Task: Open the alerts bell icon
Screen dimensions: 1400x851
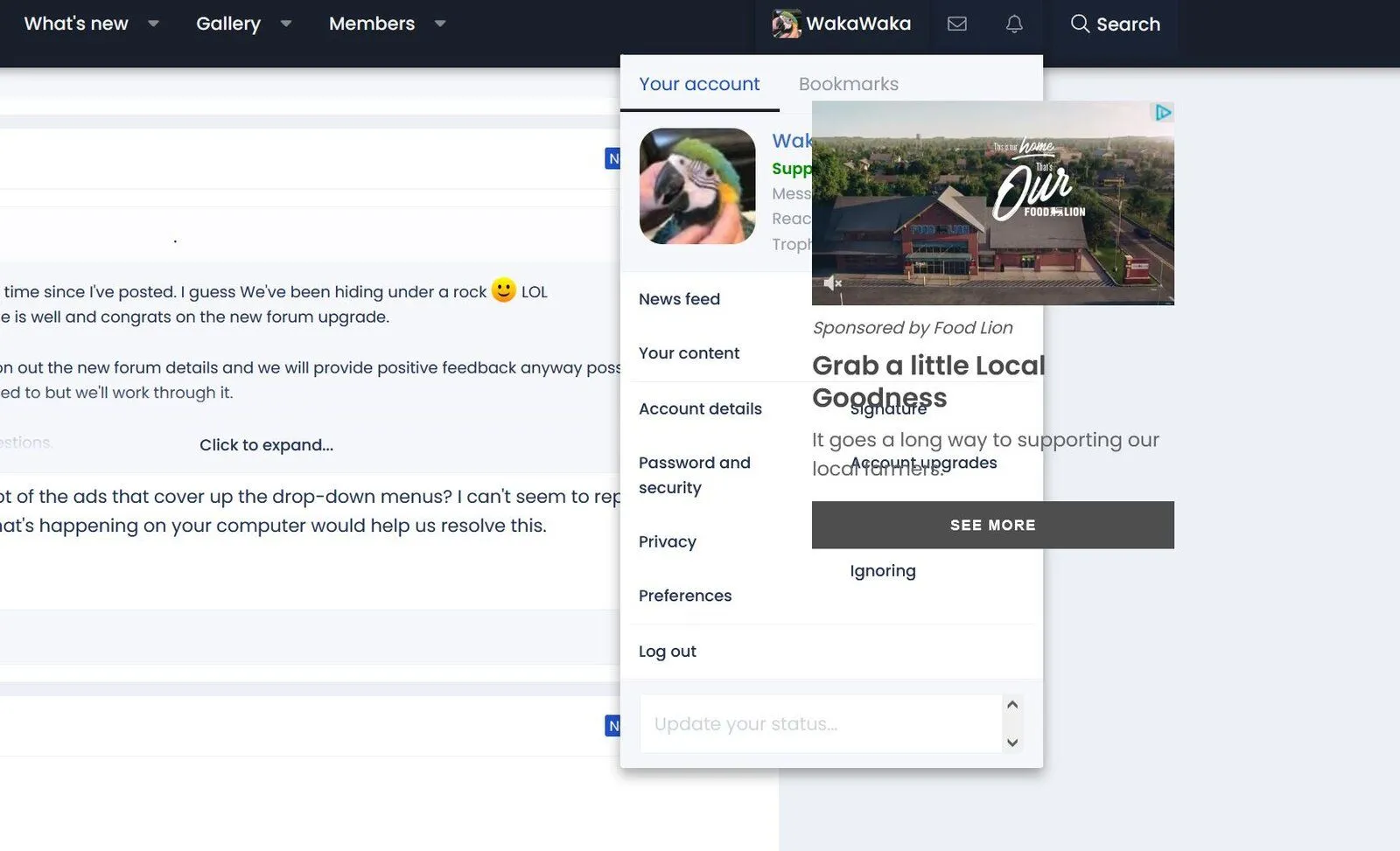Action: point(1013,24)
